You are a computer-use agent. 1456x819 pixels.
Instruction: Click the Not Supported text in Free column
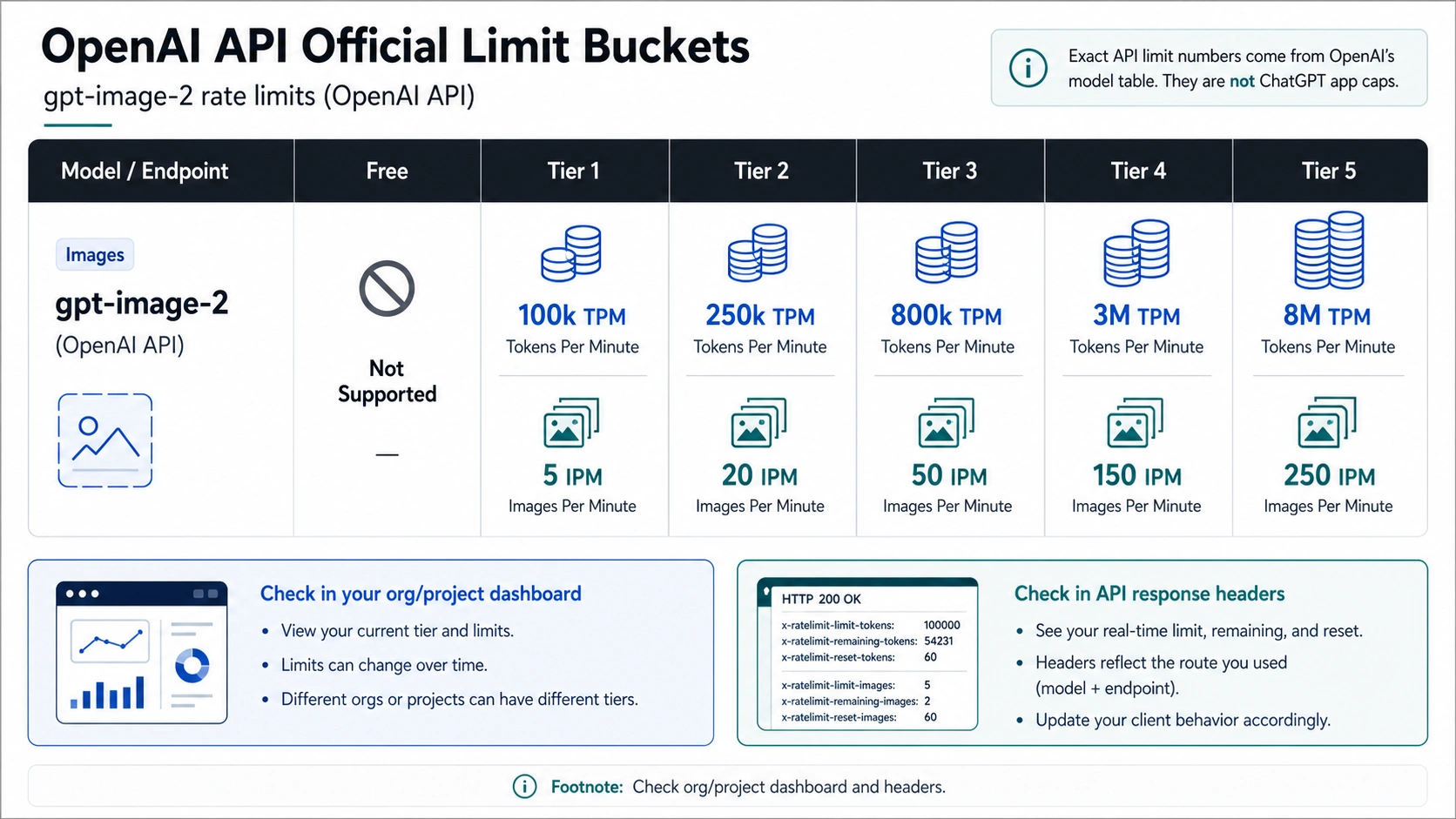pyautogui.click(x=387, y=381)
